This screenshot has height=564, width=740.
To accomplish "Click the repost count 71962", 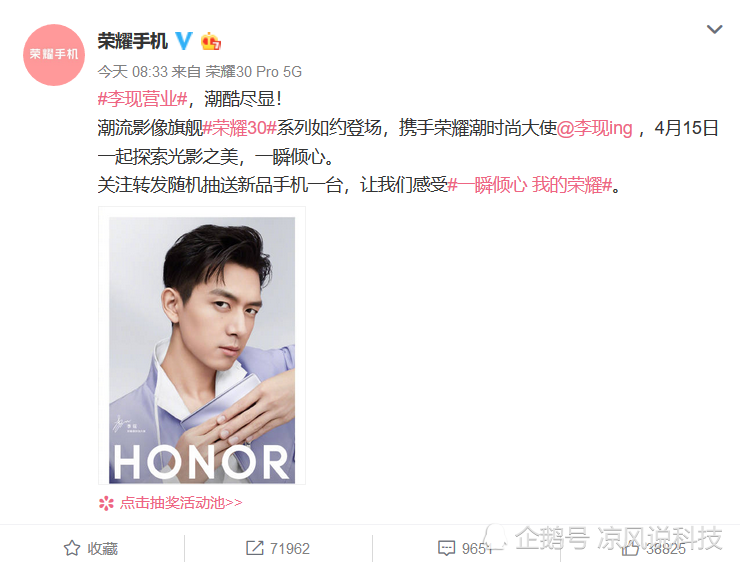I will coord(290,548).
